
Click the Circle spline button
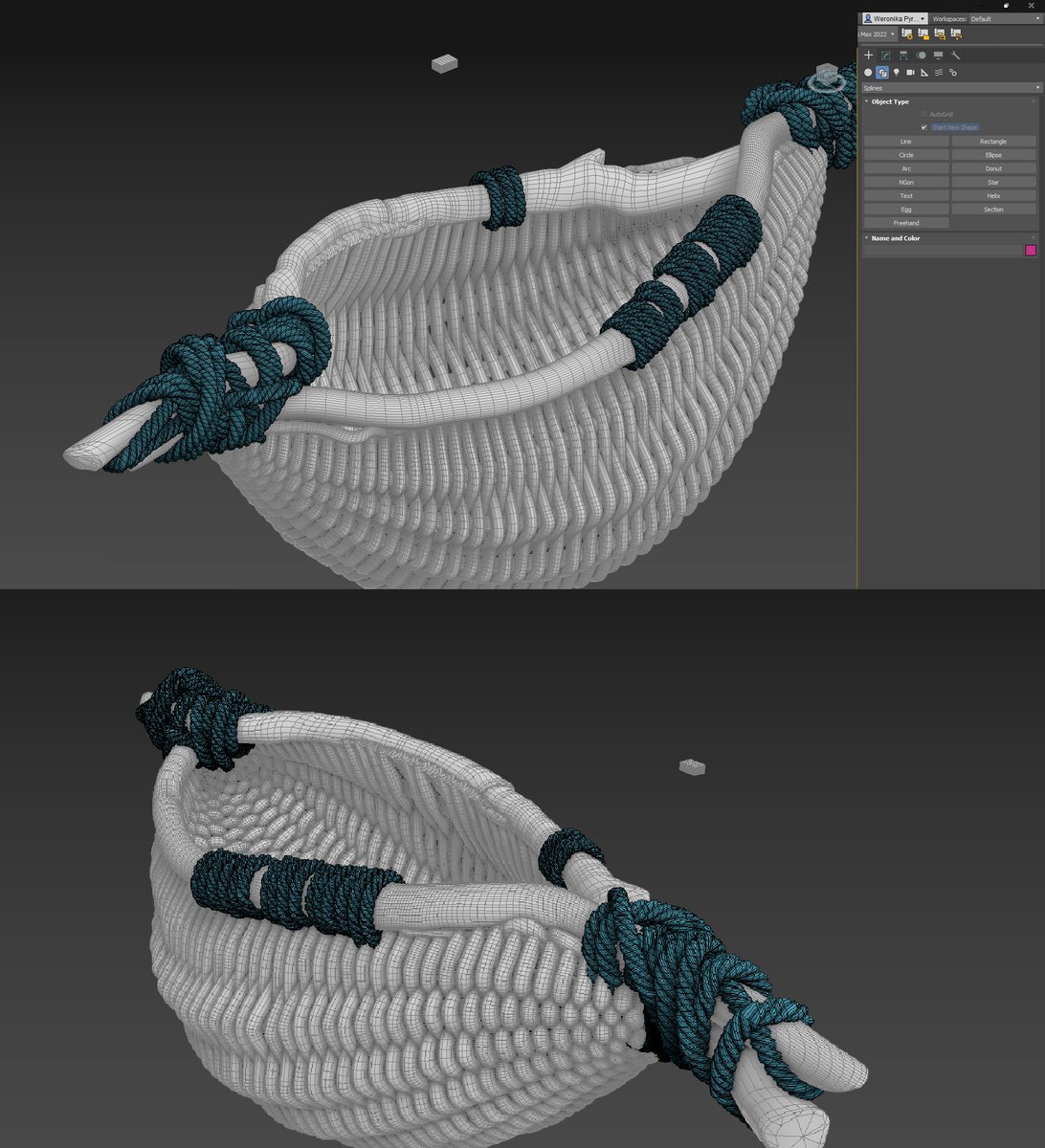pyautogui.click(x=906, y=155)
